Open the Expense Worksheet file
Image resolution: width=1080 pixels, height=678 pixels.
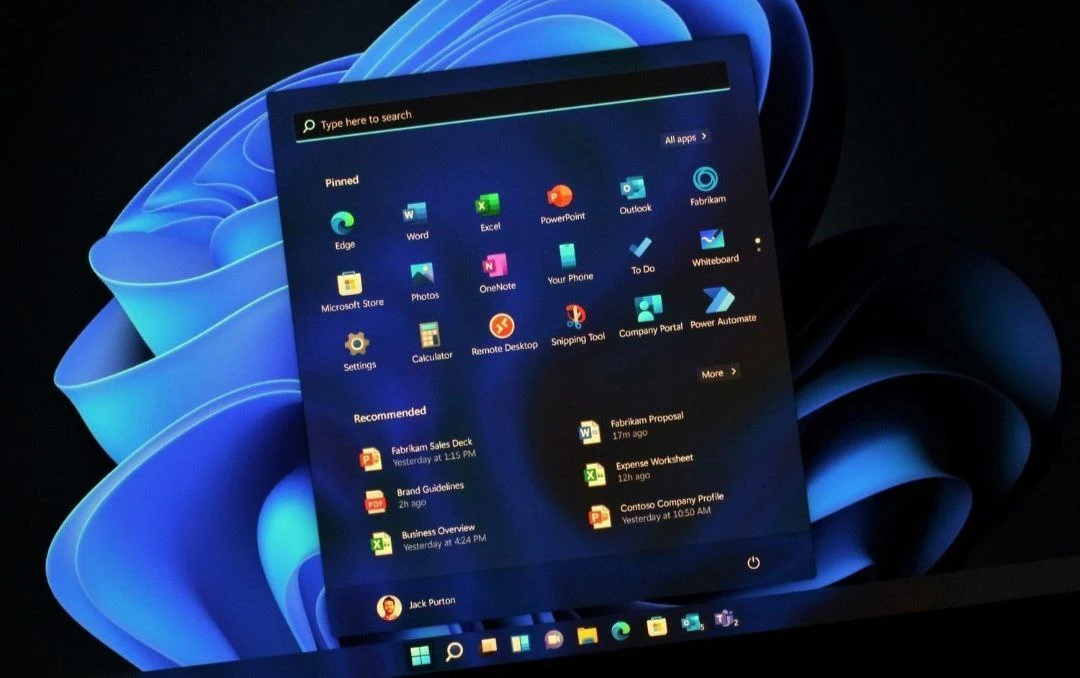(x=638, y=469)
